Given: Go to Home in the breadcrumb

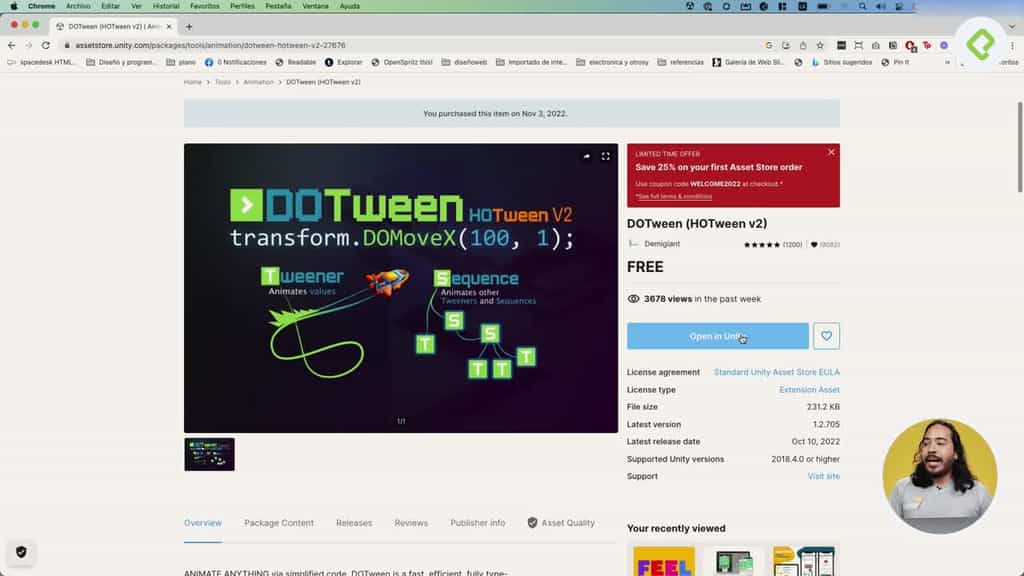Looking at the screenshot, I should click(193, 82).
